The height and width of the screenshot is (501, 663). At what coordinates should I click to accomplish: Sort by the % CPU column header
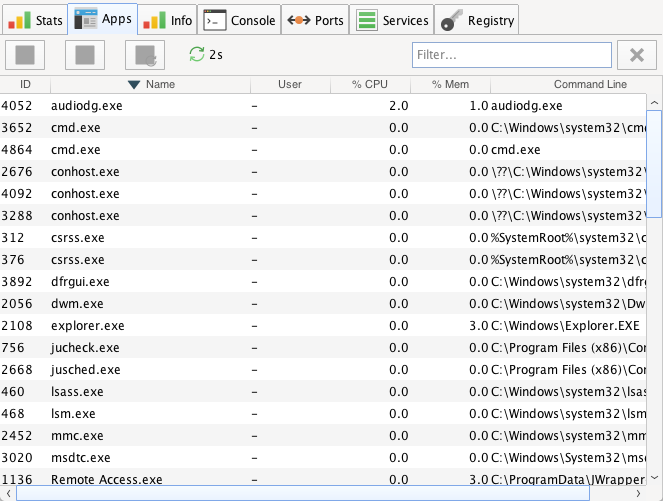[x=370, y=84]
